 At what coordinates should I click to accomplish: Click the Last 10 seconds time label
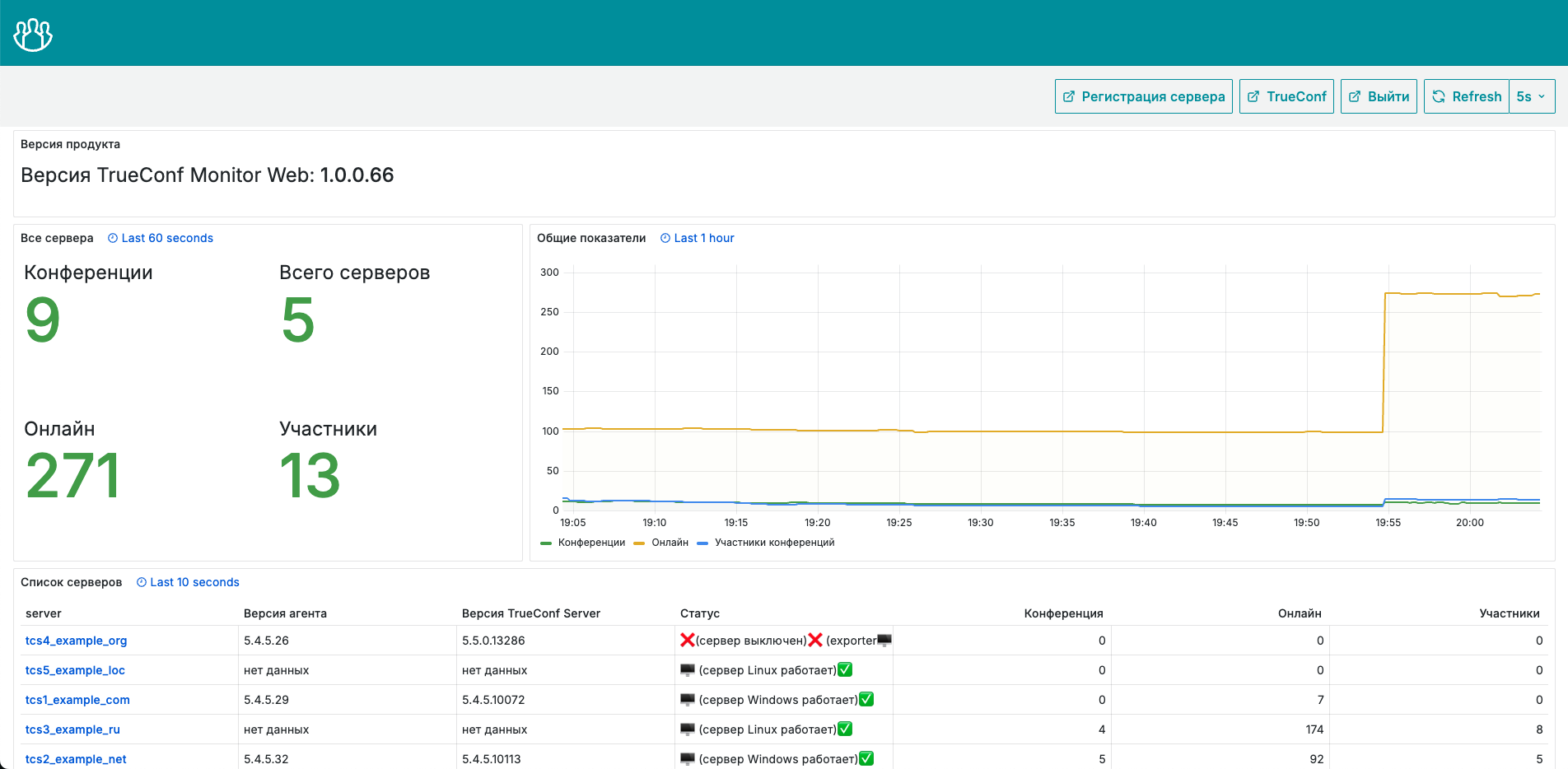pyautogui.click(x=194, y=582)
